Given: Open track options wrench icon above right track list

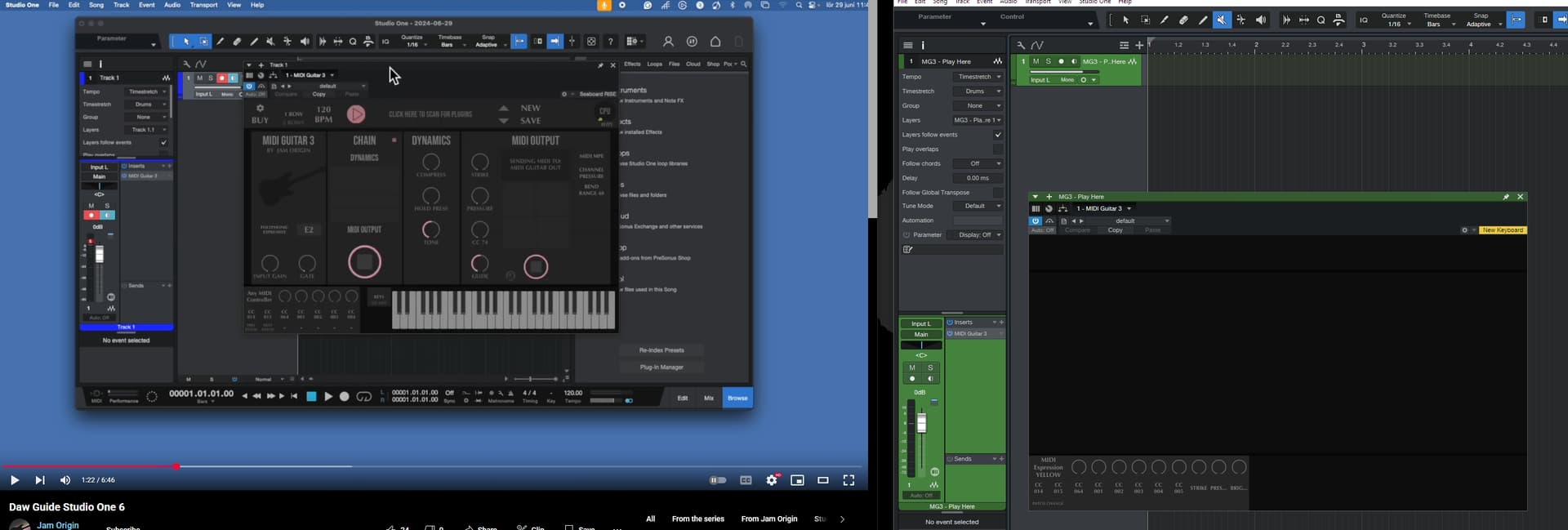Looking at the screenshot, I should click(1021, 45).
